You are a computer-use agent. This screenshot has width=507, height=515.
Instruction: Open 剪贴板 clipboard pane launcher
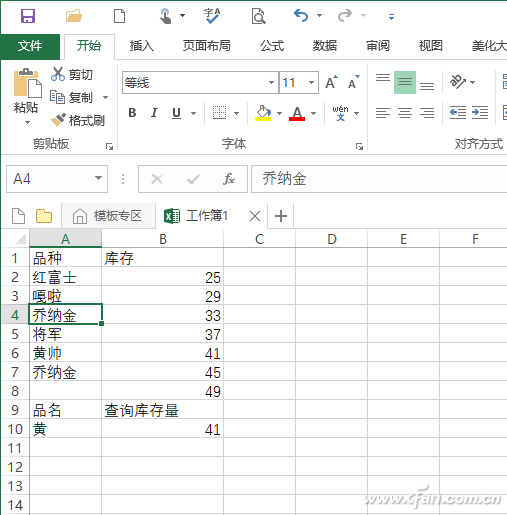tap(109, 146)
